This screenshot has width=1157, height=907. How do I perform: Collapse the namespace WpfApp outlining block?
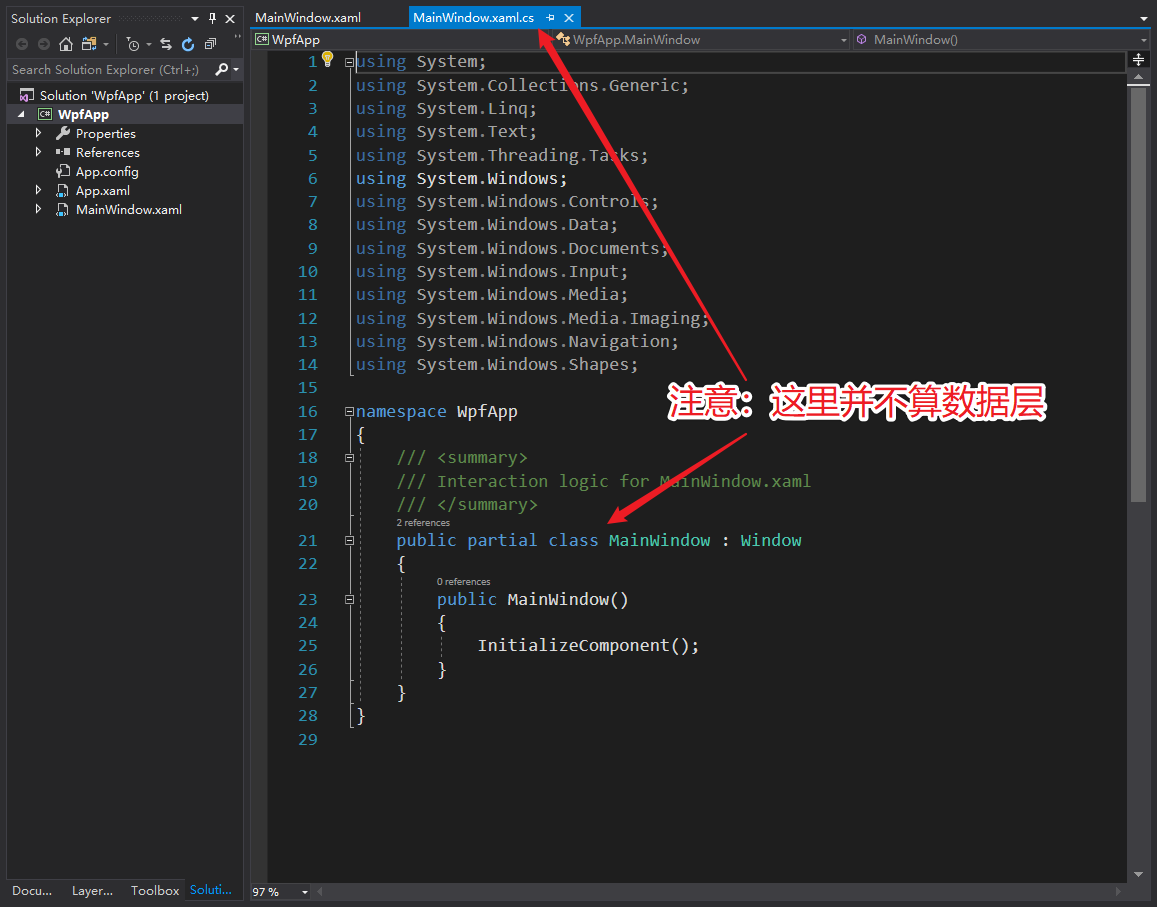[x=350, y=412]
